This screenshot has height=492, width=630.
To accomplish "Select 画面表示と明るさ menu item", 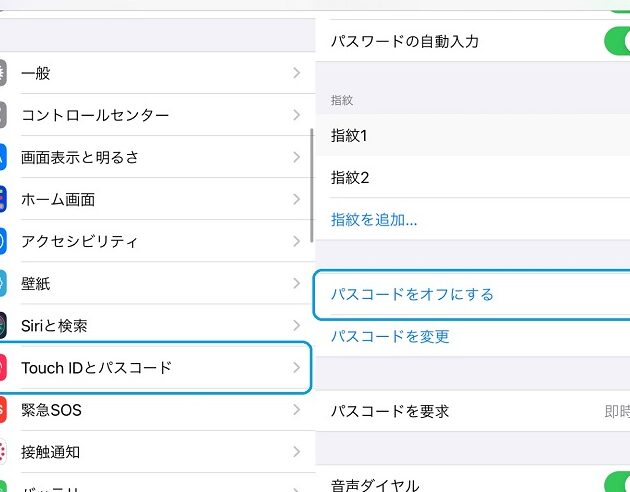I will tap(158, 157).
